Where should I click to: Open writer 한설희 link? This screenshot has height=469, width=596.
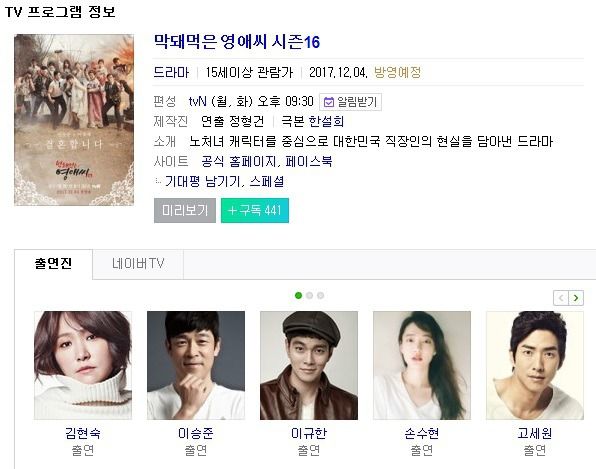coord(326,121)
